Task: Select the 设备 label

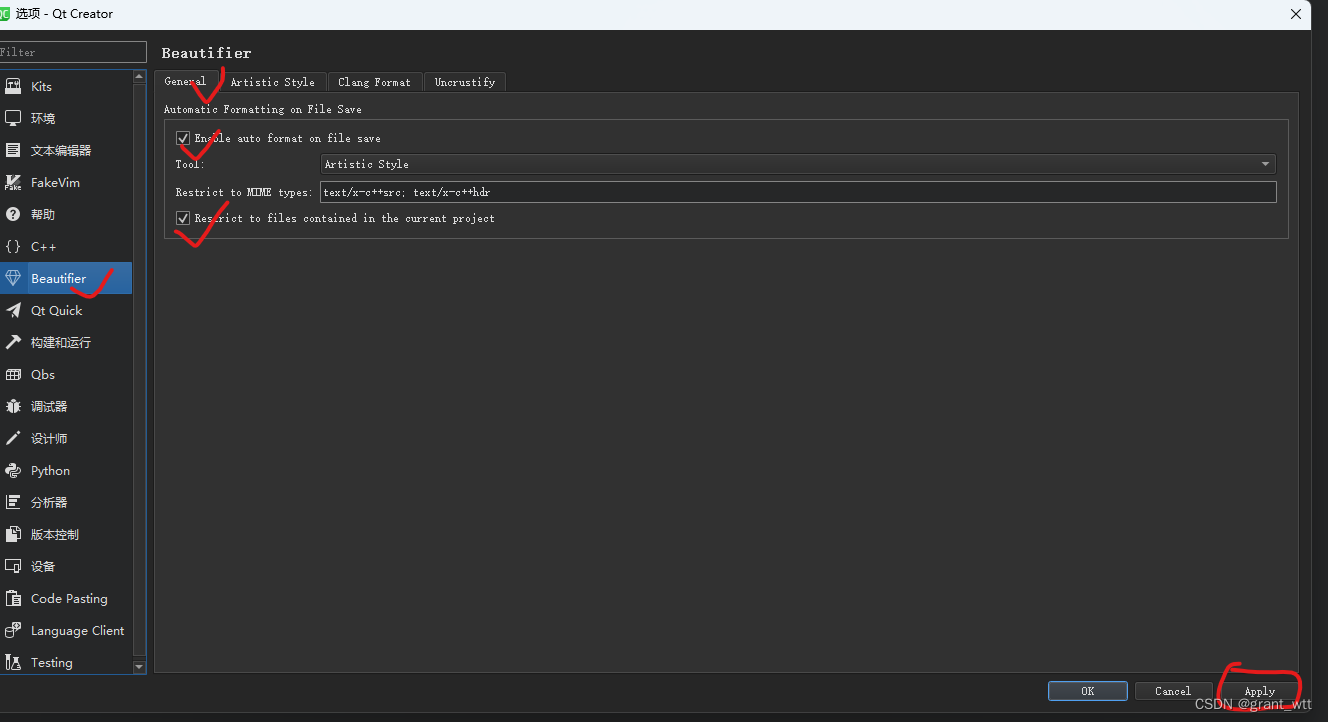Action: click(43, 567)
